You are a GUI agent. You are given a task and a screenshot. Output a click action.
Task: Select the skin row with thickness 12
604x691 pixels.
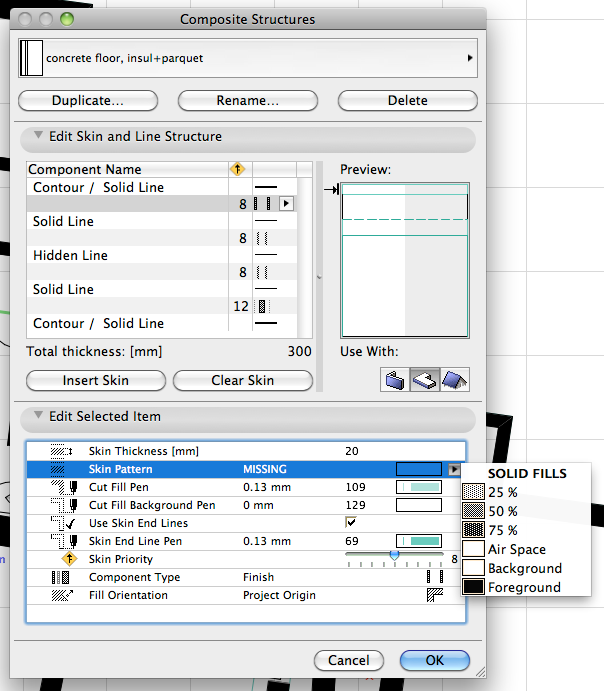[x=162, y=306]
